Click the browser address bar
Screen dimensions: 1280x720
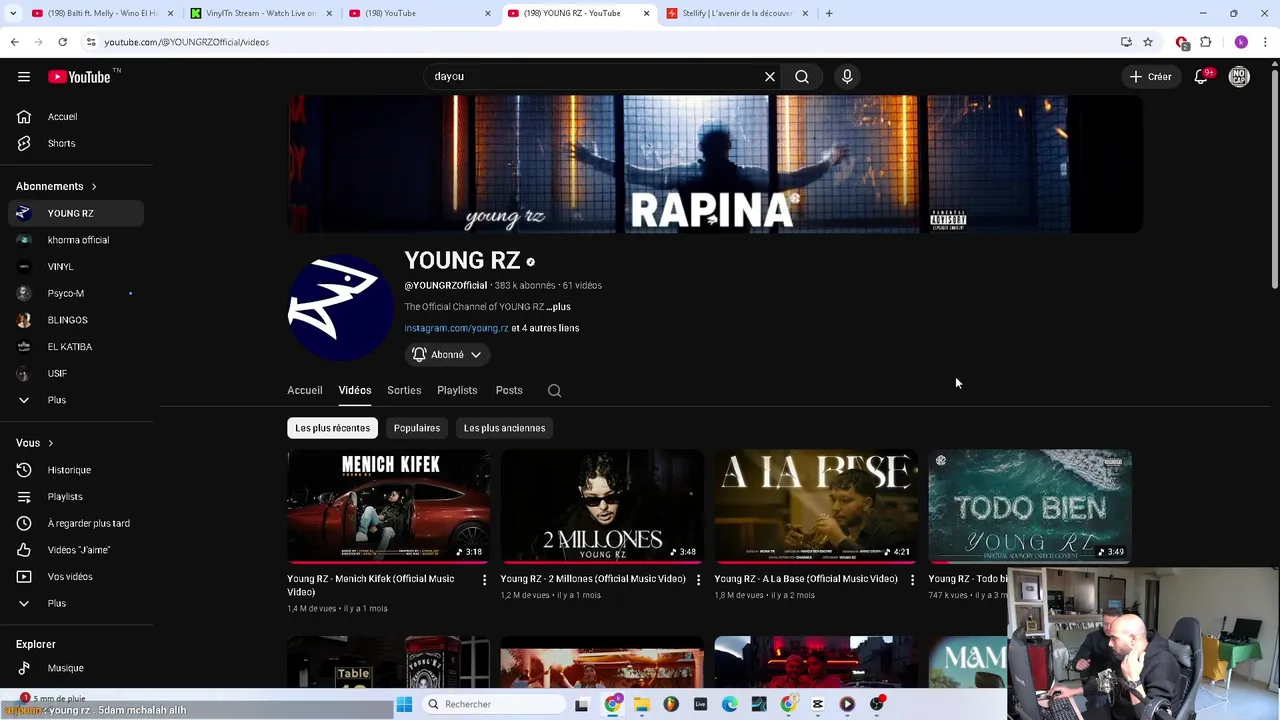click(600, 42)
